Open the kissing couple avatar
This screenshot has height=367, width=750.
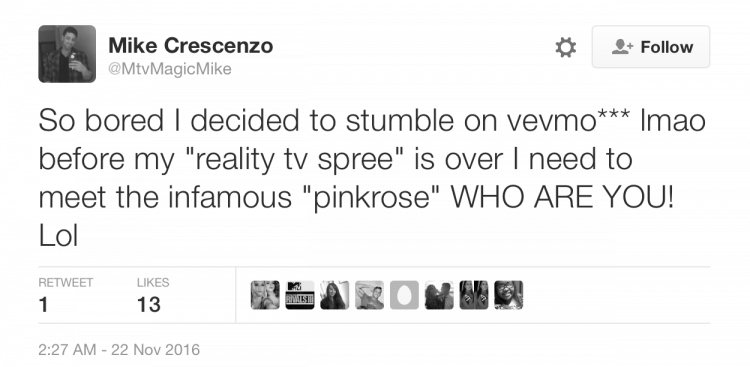[x=439, y=295]
